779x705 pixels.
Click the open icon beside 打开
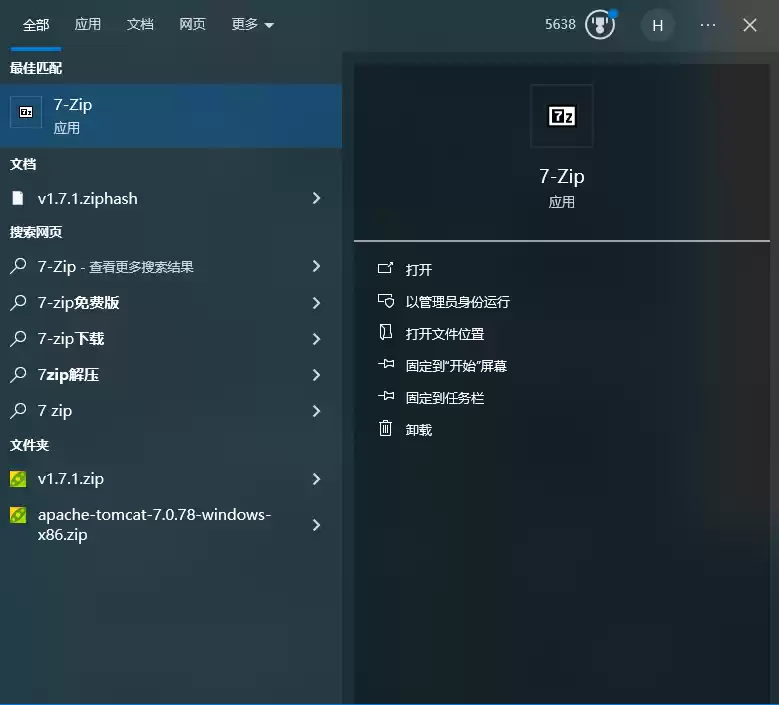click(386, 269)
